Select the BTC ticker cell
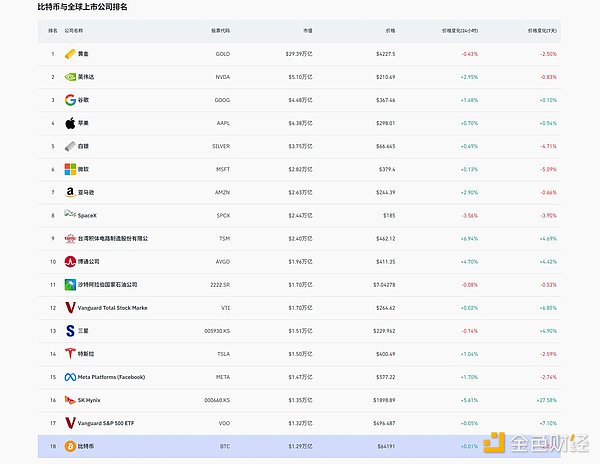 coord(225,446)
